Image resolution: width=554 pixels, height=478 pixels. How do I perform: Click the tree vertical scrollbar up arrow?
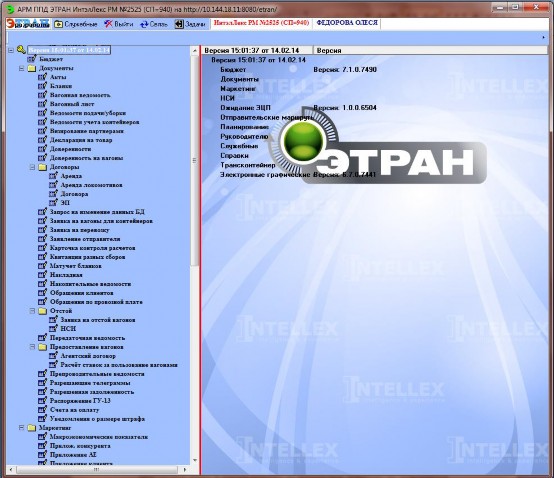pyautogui.click(x=195, y=51)
